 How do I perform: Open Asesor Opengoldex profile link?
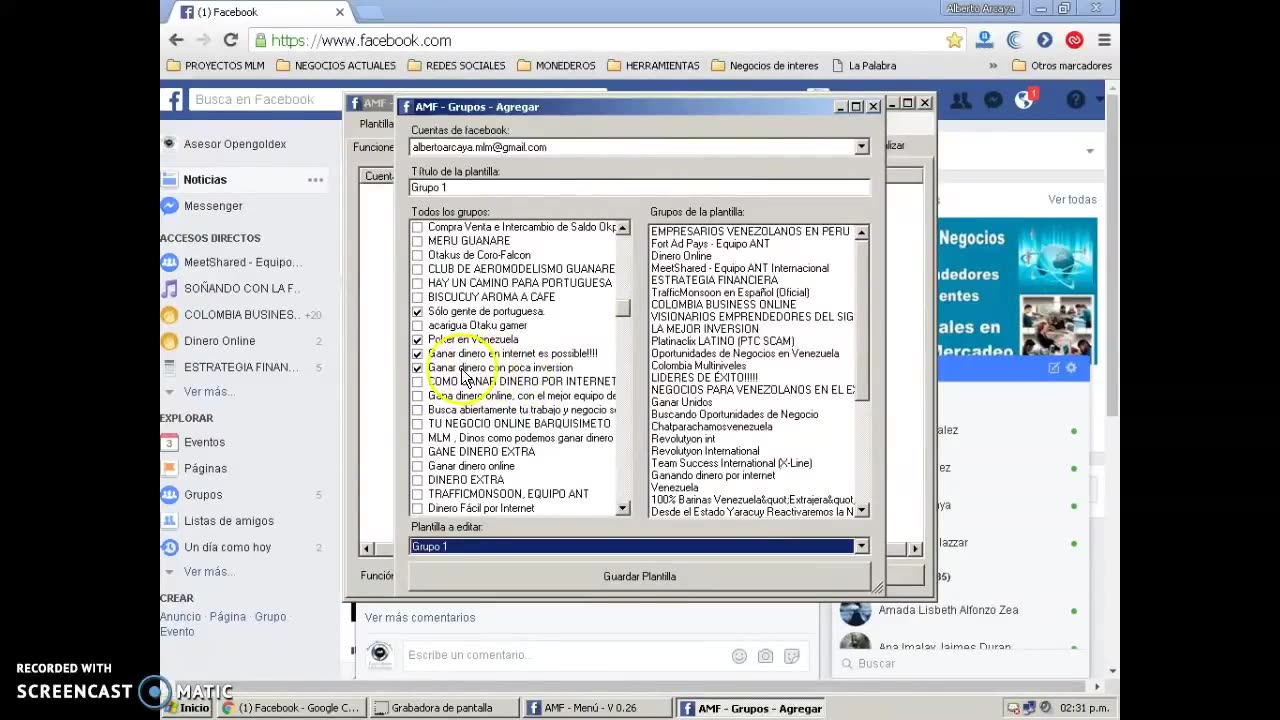click(x=235, y=144)
